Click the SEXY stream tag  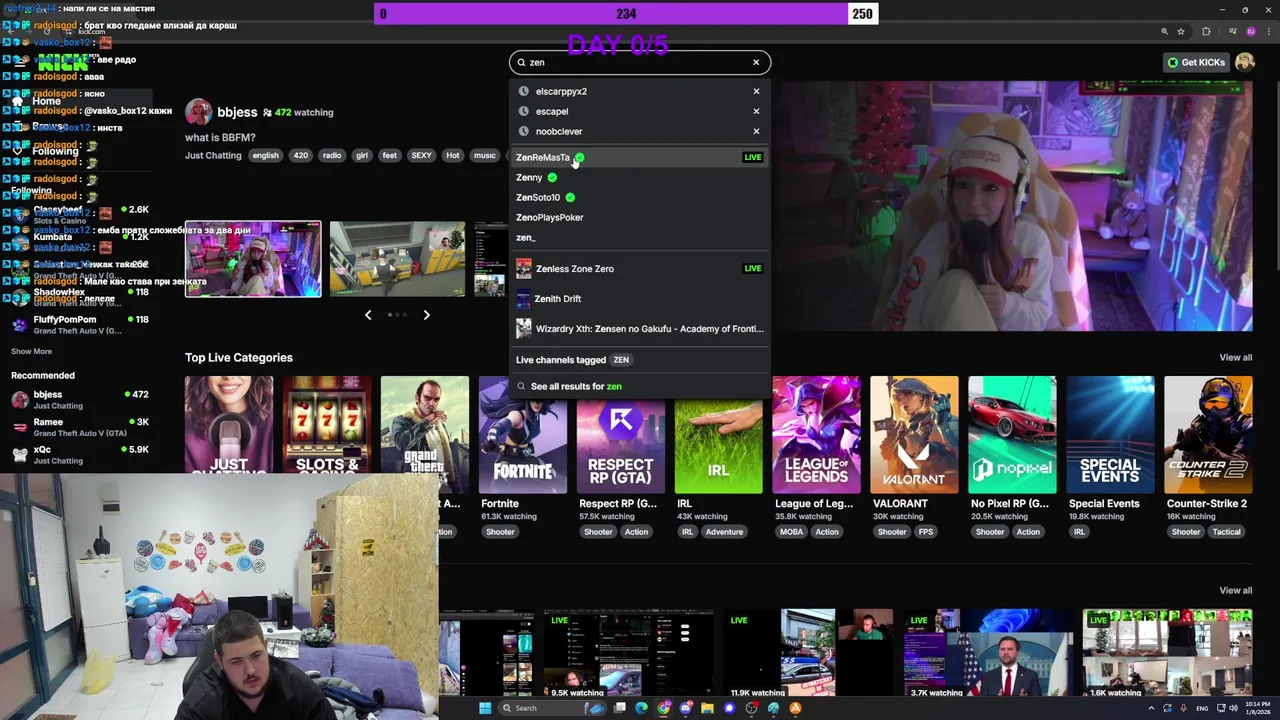(x=421, y=156)
